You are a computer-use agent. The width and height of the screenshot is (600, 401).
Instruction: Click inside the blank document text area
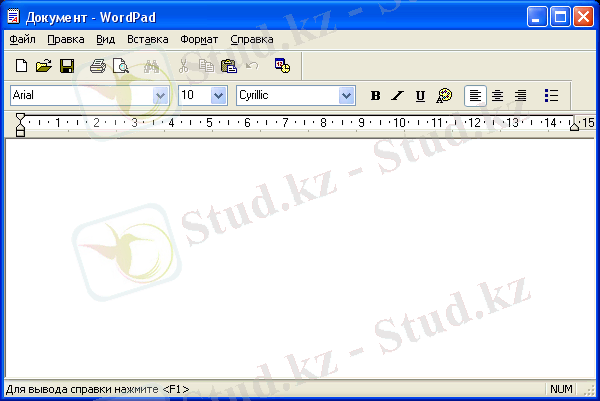click(x=300, y=260)
